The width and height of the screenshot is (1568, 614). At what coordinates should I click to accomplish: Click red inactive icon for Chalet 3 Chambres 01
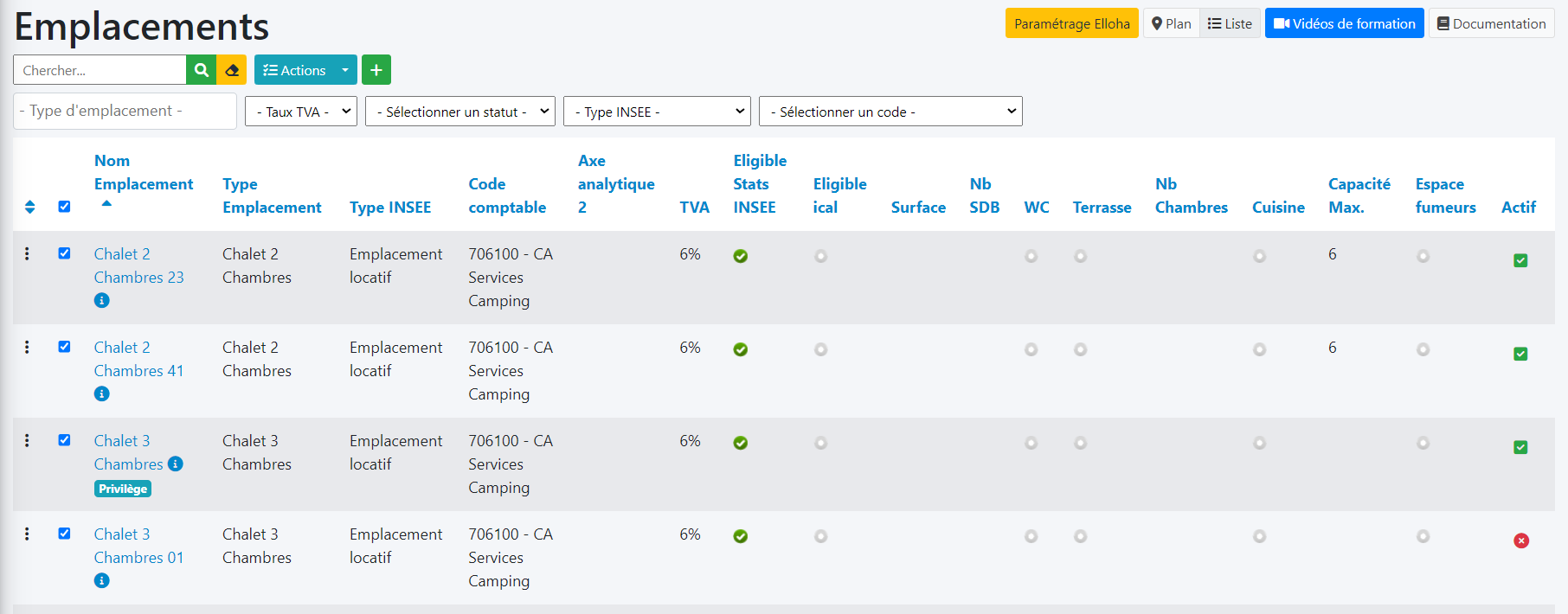[1520, 540]
